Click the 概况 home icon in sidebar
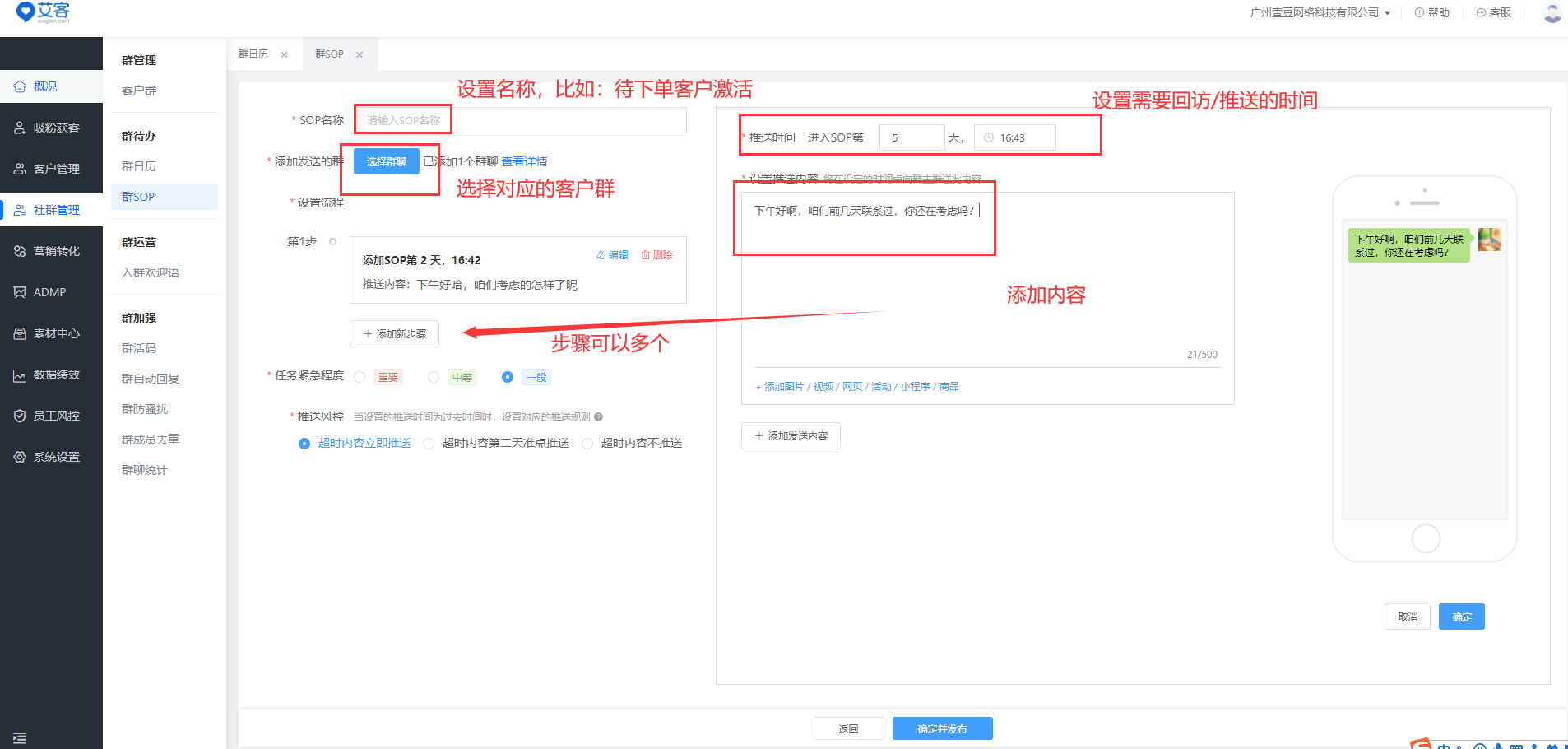 20,86
